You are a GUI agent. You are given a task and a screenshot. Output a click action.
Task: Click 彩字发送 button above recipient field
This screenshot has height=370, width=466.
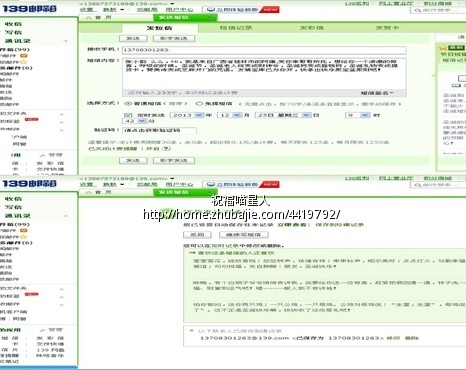pyautogui.click(x=174, y=39)
